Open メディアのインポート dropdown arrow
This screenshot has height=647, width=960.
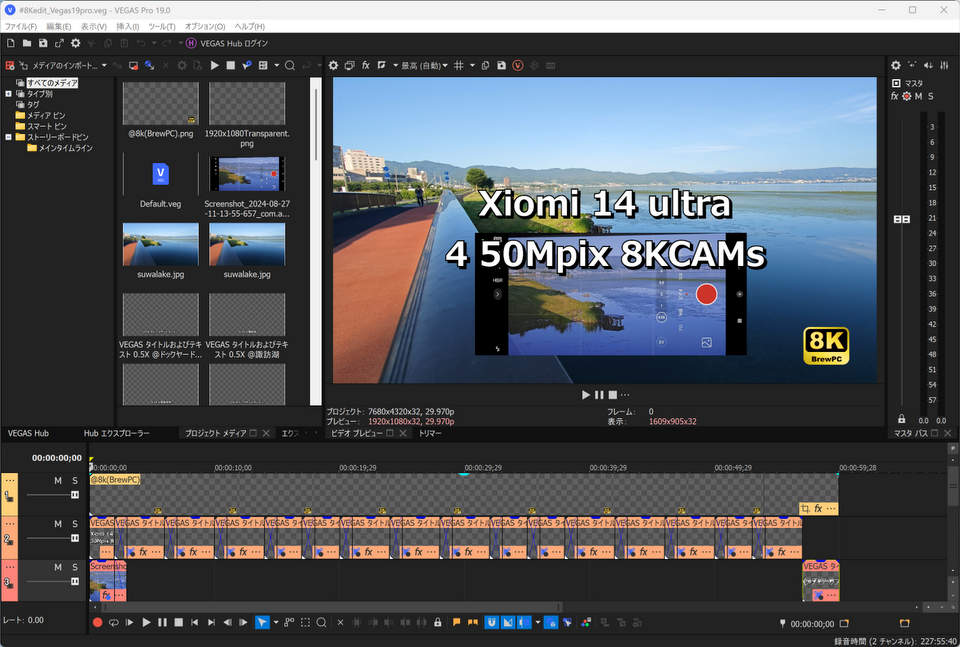coord(103,65)
